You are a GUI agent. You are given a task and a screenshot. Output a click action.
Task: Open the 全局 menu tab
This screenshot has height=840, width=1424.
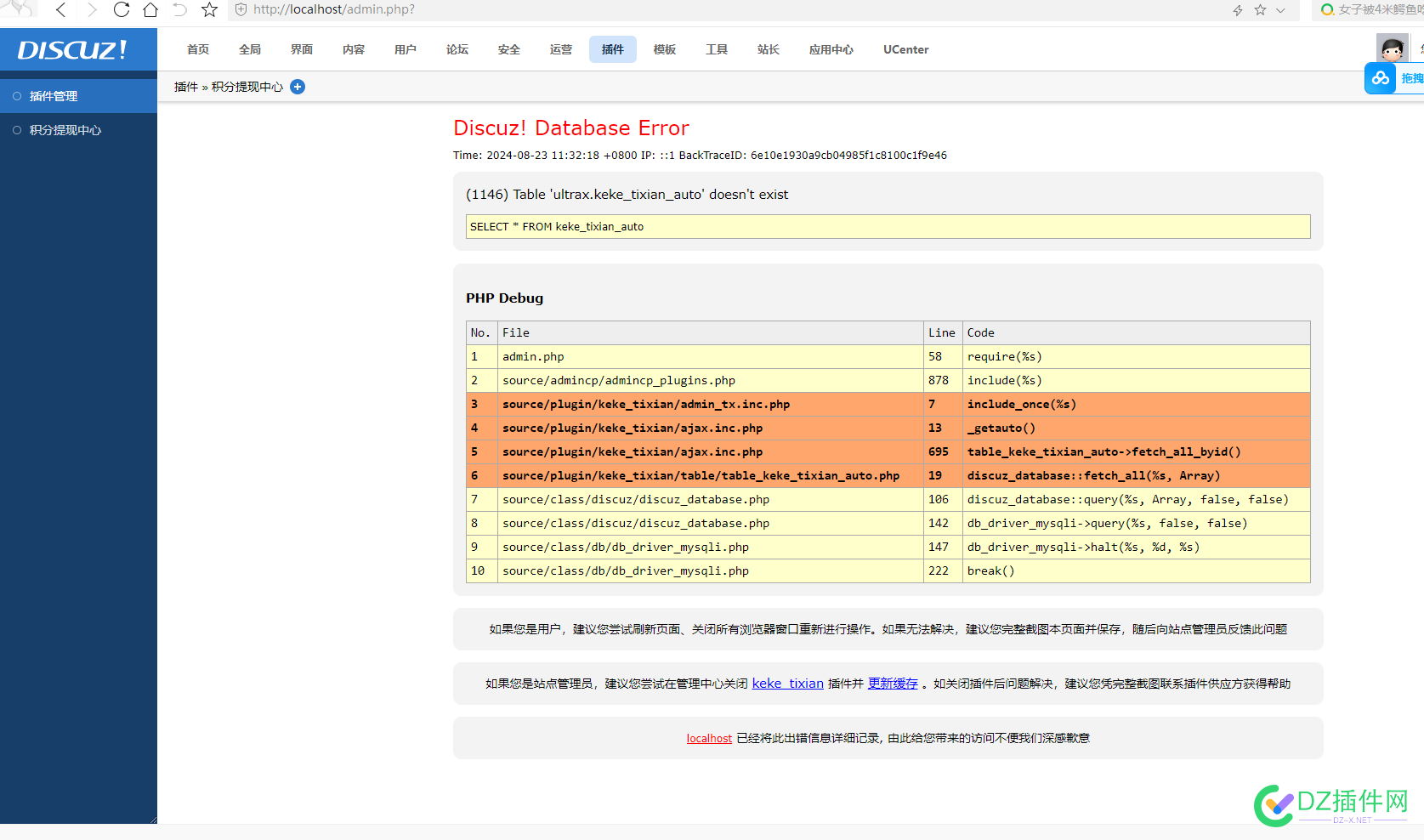250,49
